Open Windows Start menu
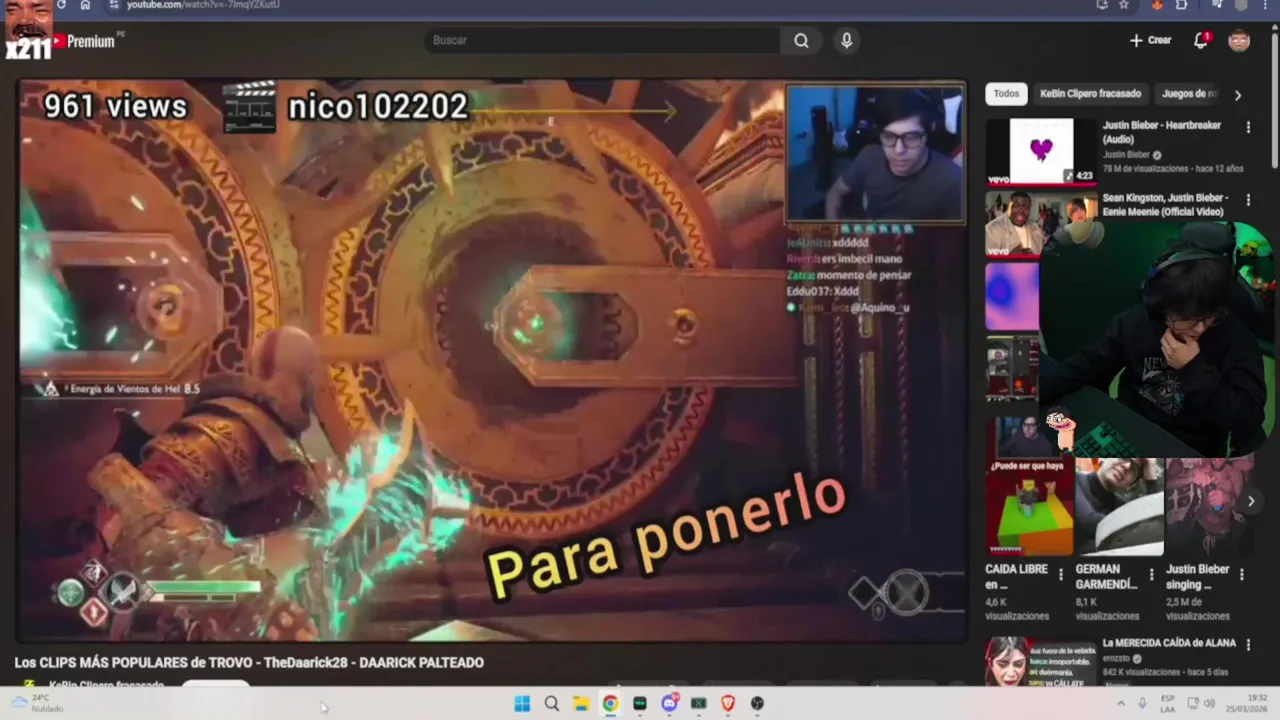The height and width of the screenshot is (720, 1280). [522, 704]
